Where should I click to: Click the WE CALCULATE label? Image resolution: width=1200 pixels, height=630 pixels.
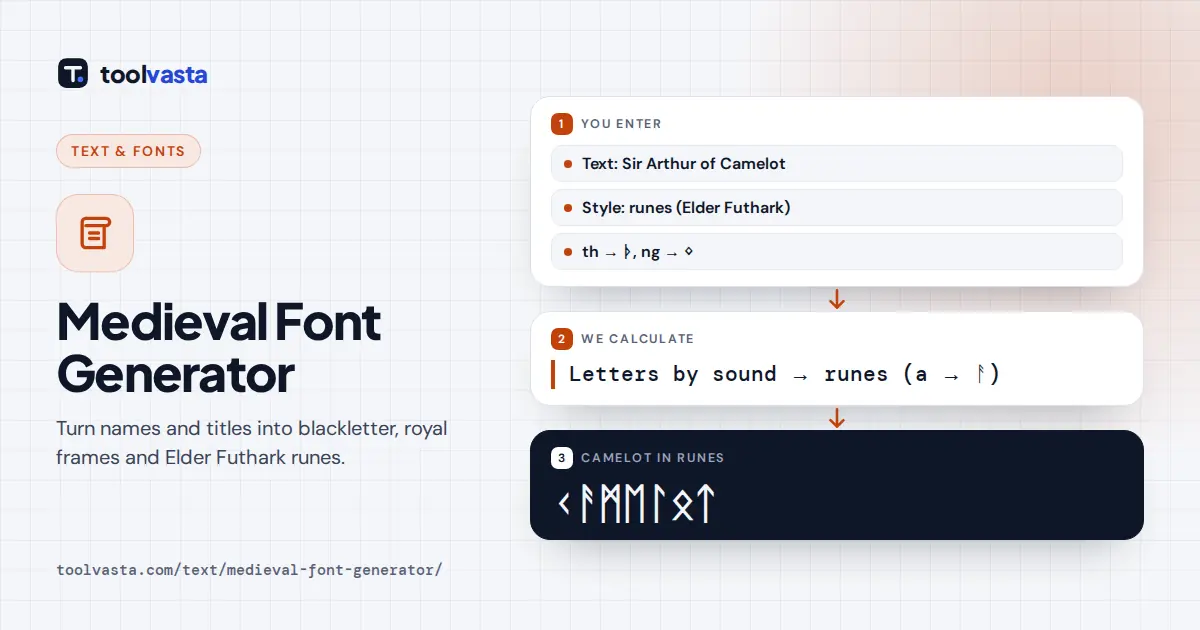click(x=637, y=339)
